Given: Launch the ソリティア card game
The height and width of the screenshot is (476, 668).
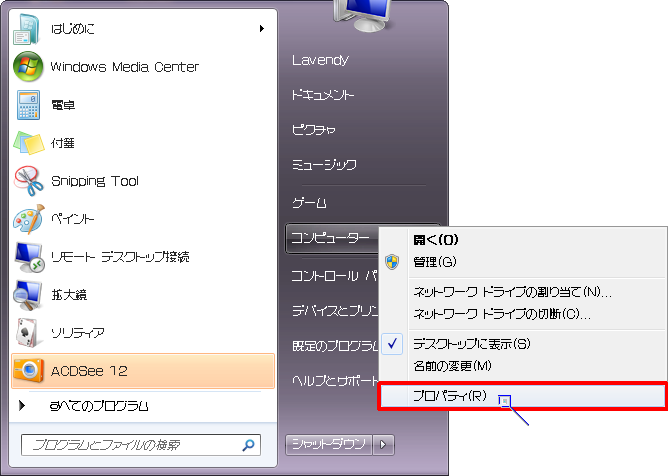Looking at the screenshot, I should 77,332.
